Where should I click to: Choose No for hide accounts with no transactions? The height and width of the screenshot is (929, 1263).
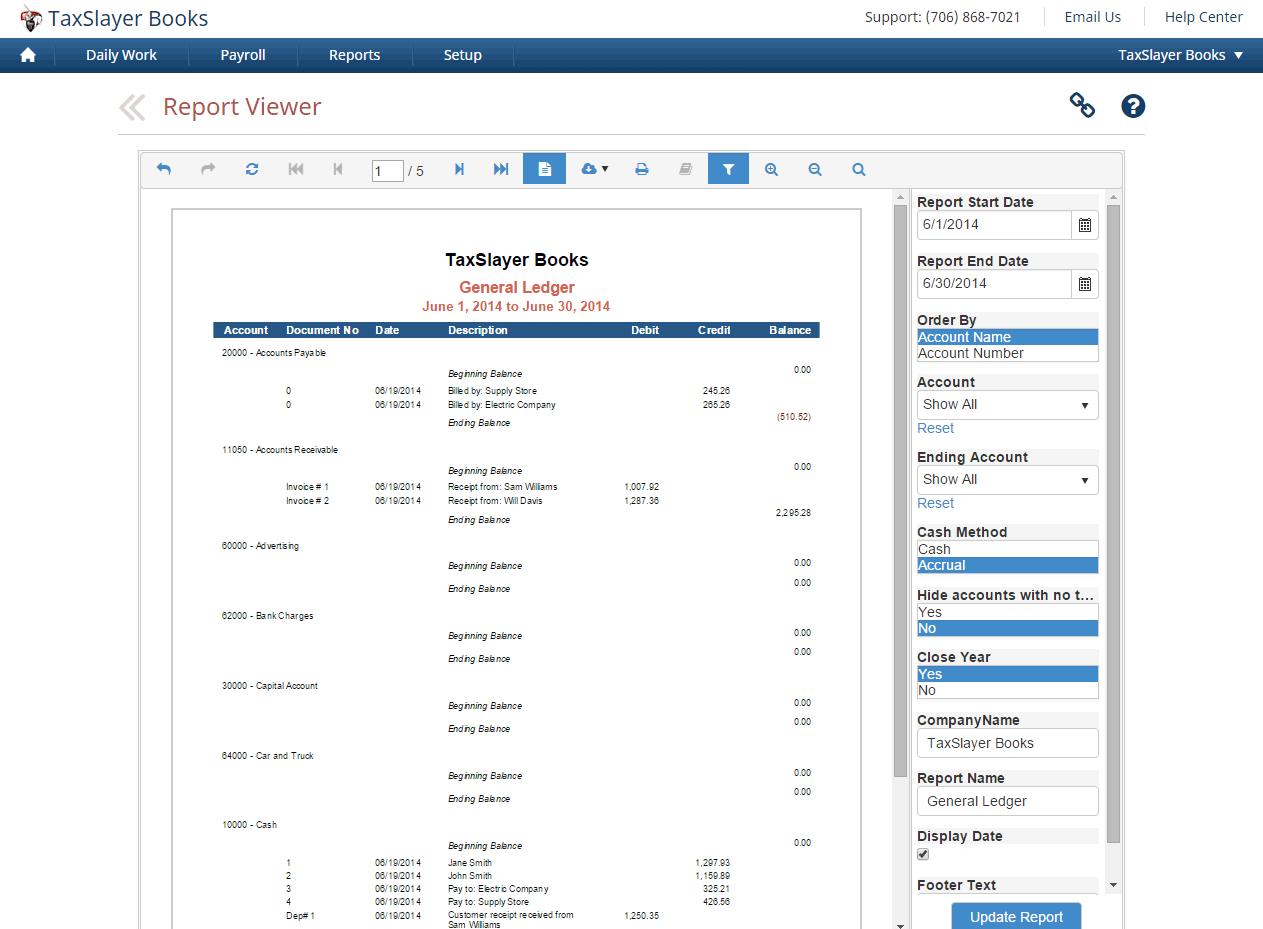1008,628
